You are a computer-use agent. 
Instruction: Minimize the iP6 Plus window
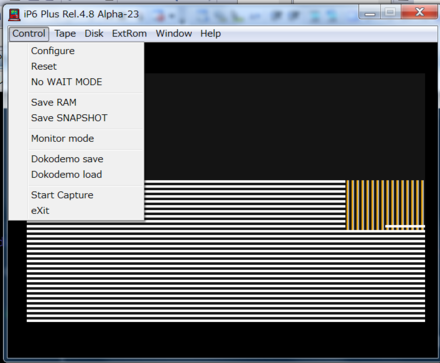click(x=370, y=13)
